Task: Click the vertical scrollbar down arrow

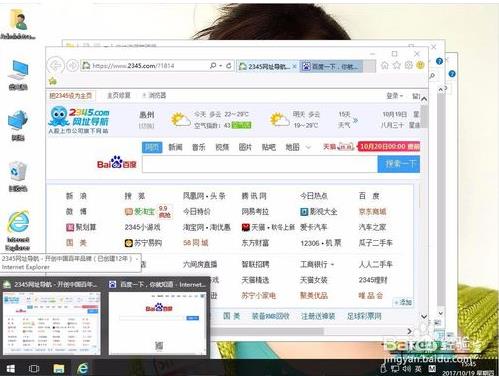Action: tap(424, 316)
